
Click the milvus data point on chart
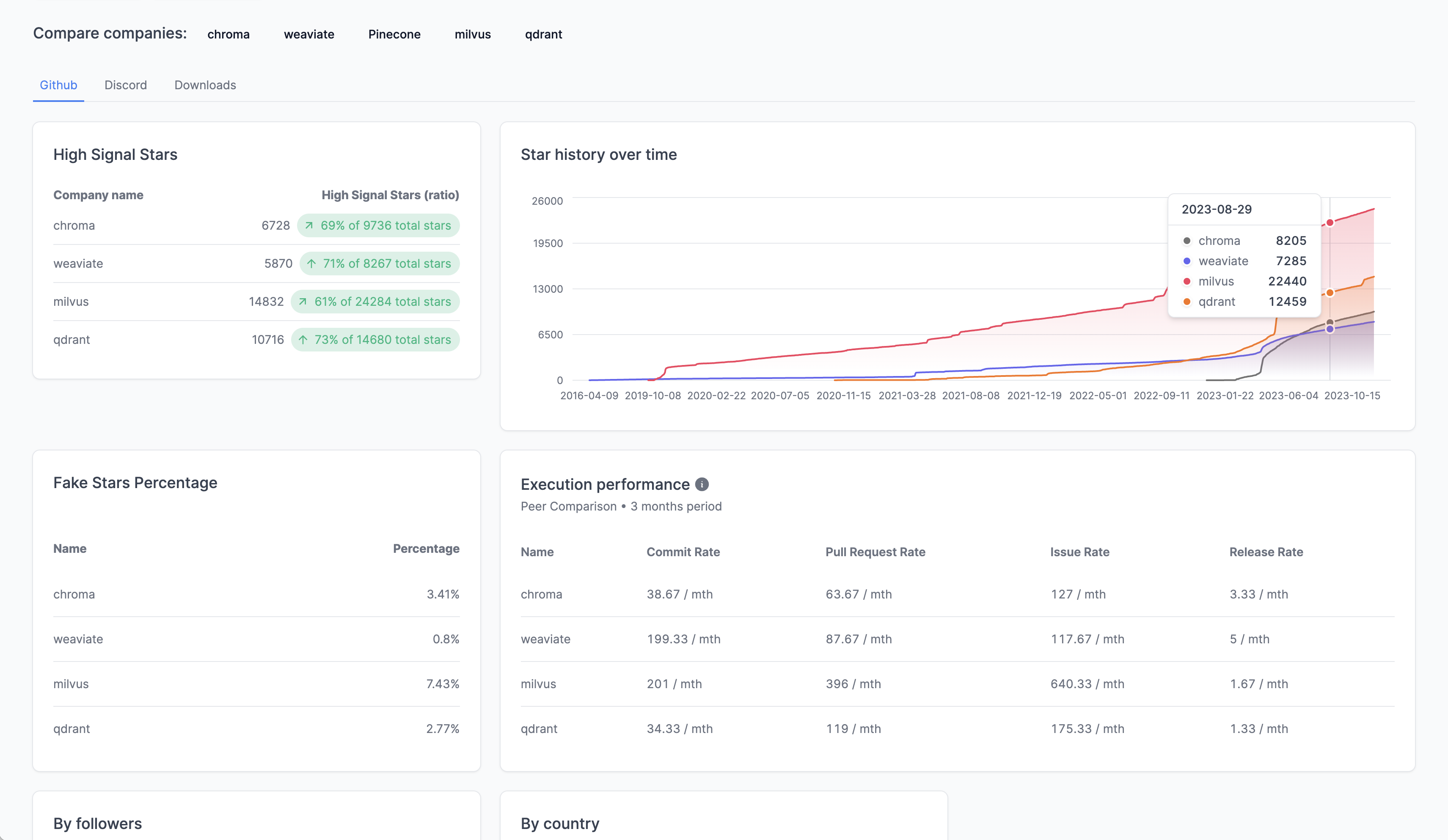(1330, 223)
